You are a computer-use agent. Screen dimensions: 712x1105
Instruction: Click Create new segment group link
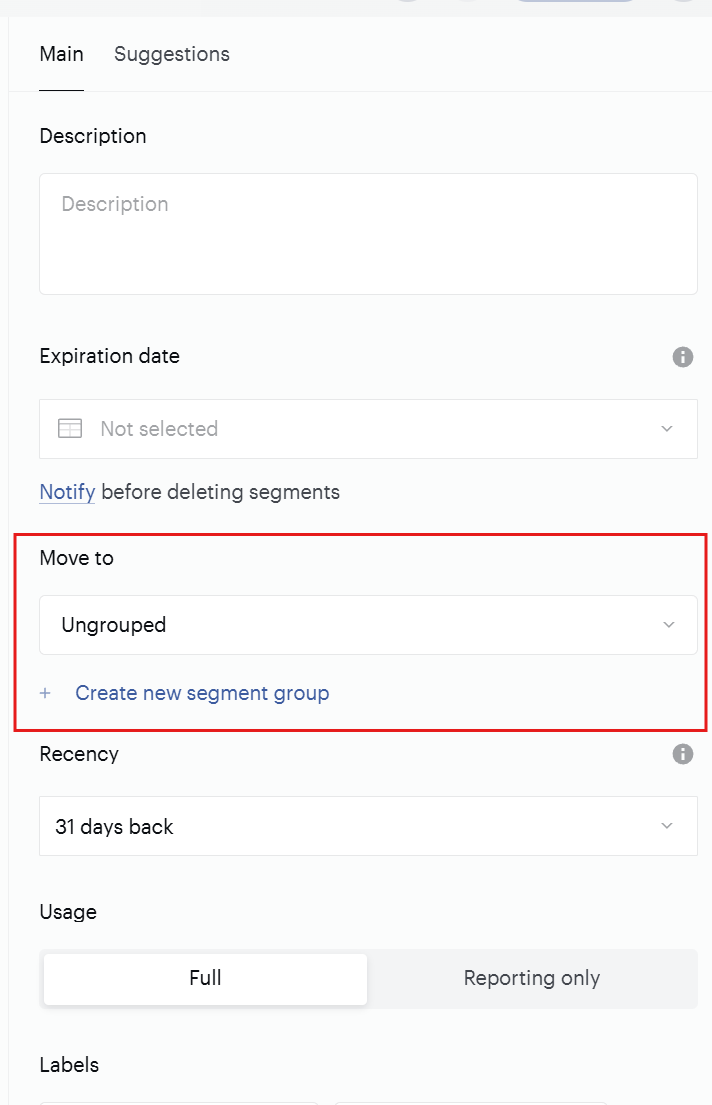(x=202, y=693)
